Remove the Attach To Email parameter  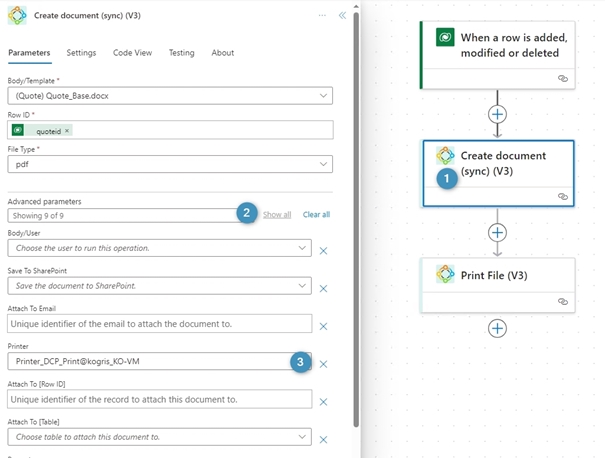click(x=323, y=326)
